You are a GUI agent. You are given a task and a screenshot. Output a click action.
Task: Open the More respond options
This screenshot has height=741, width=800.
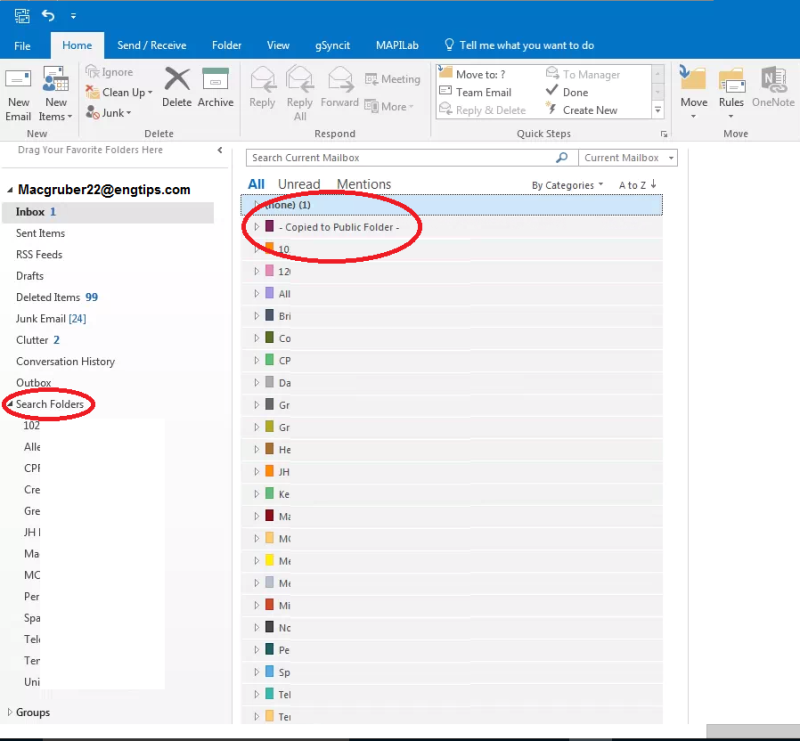[x=389, y=107]
